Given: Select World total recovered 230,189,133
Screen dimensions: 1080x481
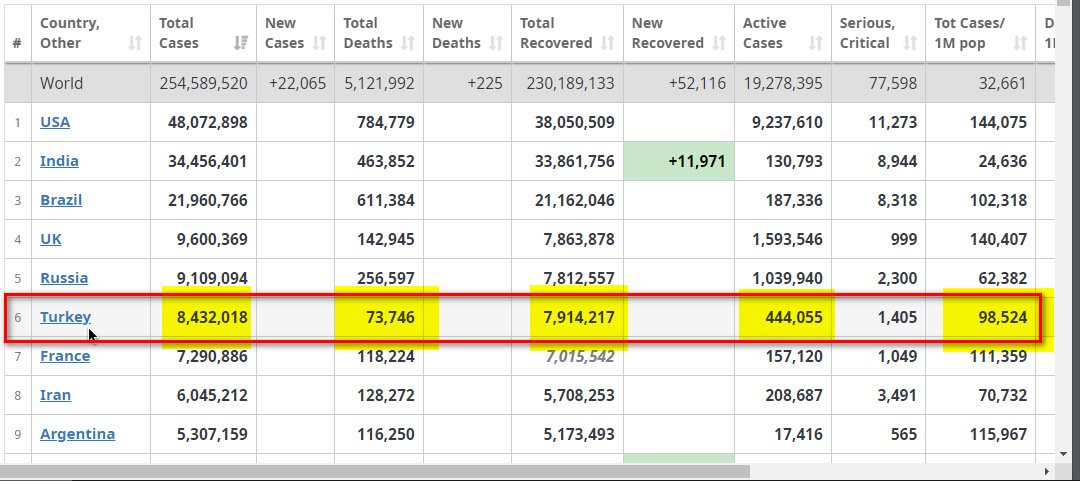Looking at the screenshot, I should (570, 83).
